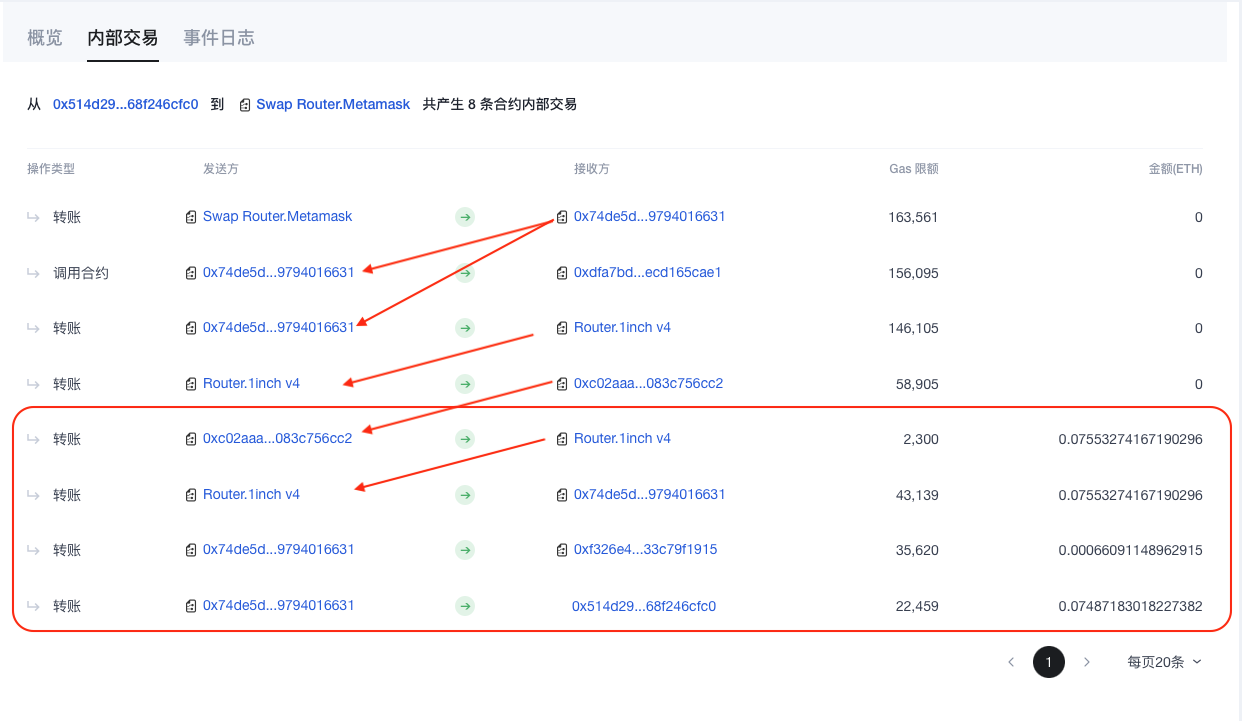The width and height of the screenshot is (1242, 721).
Task: Open Router.1inch v4 sender in 58,905 gas row
Action: click(x=251, y=383)
